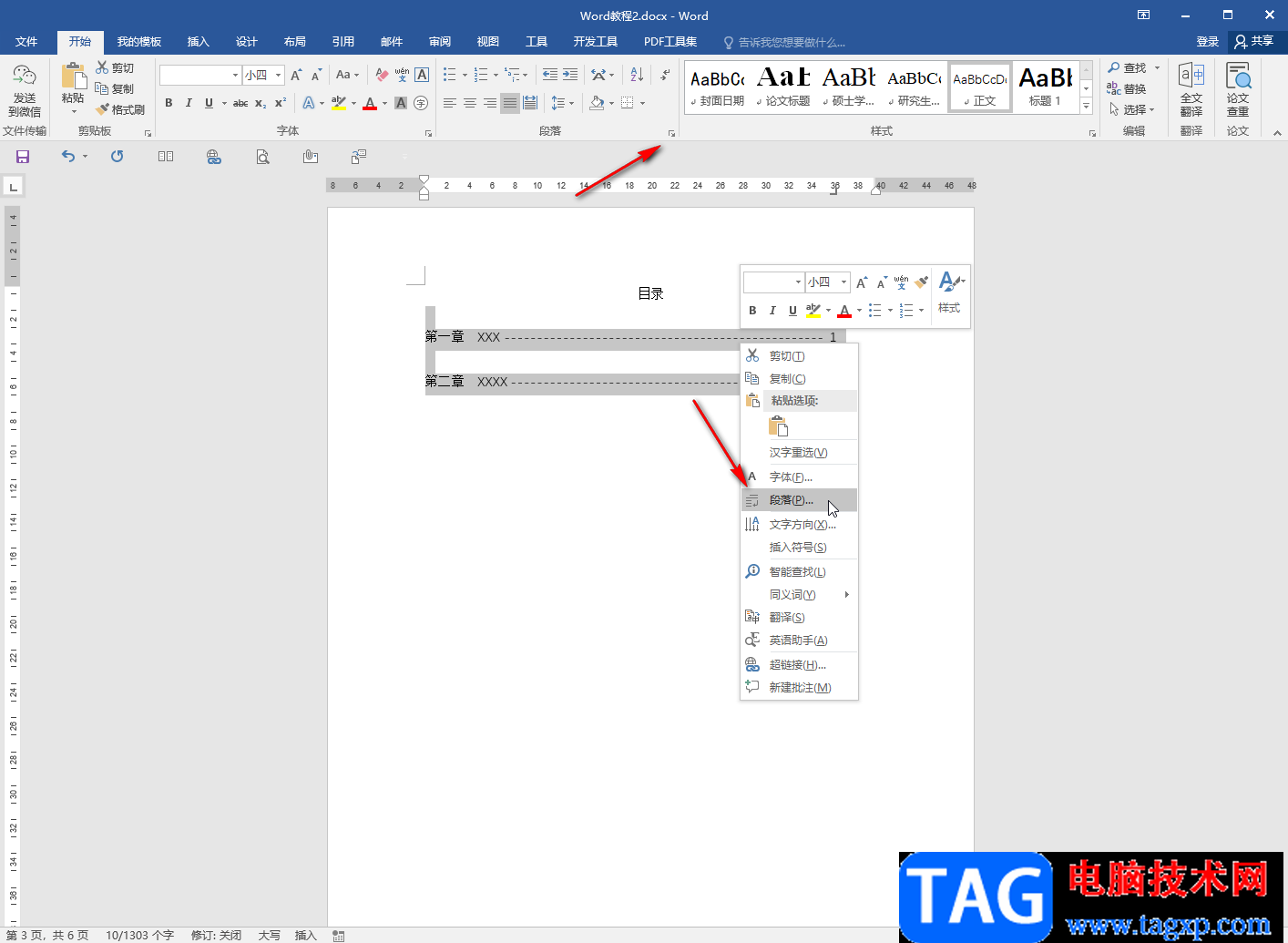Click the ribbon red font color button

370,103
